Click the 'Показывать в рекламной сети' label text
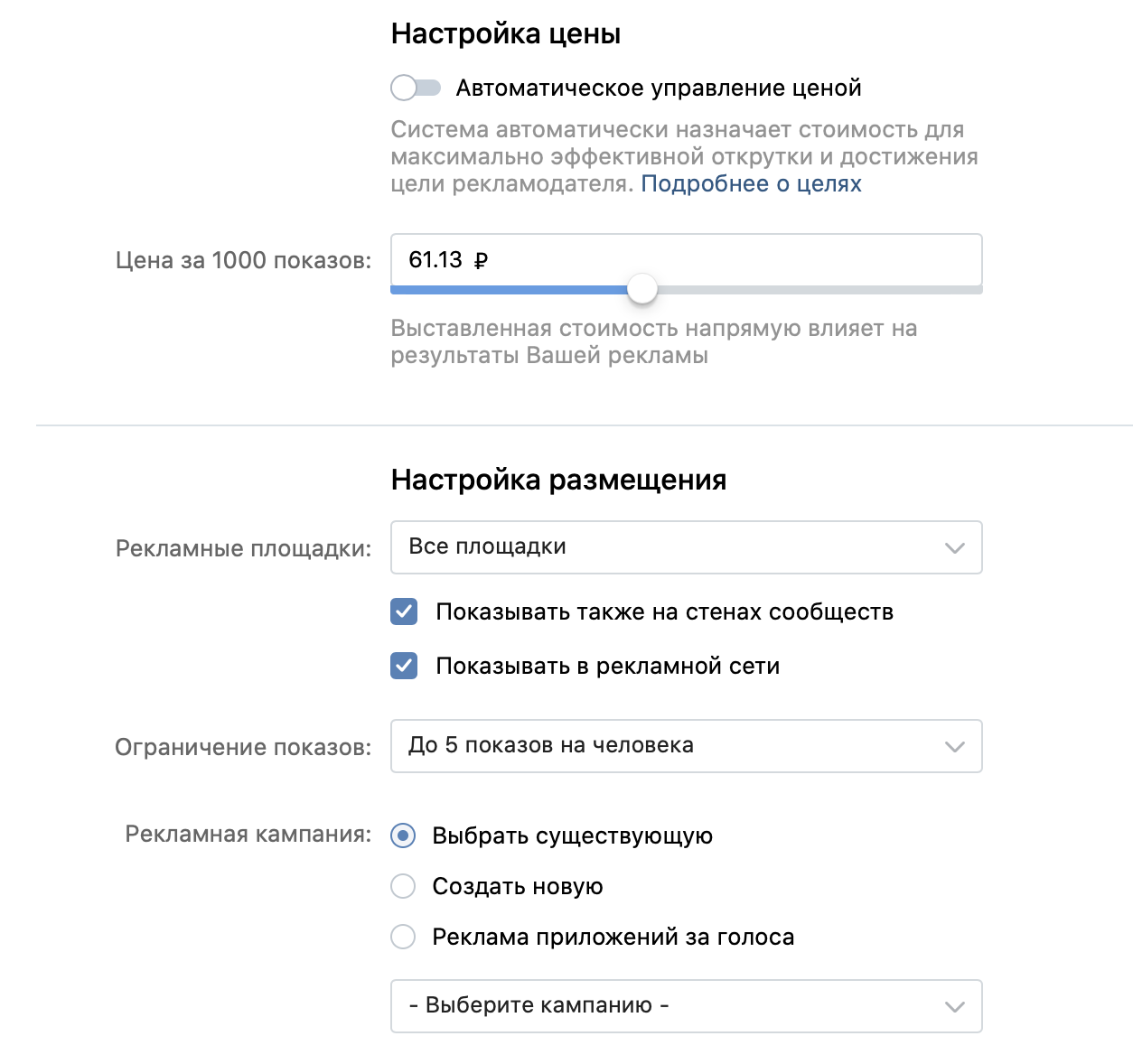Screen dimensions: 1133x1064 click(x=607, y=666)
